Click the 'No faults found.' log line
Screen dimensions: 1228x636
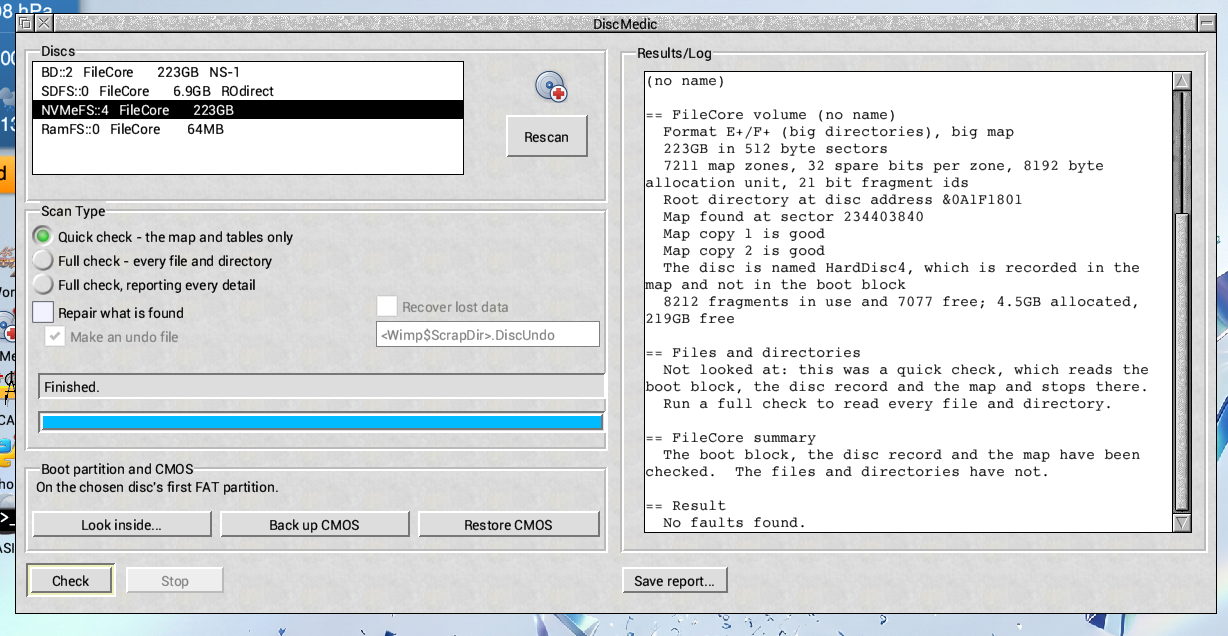pyautogui.click(x=733, y=523)
